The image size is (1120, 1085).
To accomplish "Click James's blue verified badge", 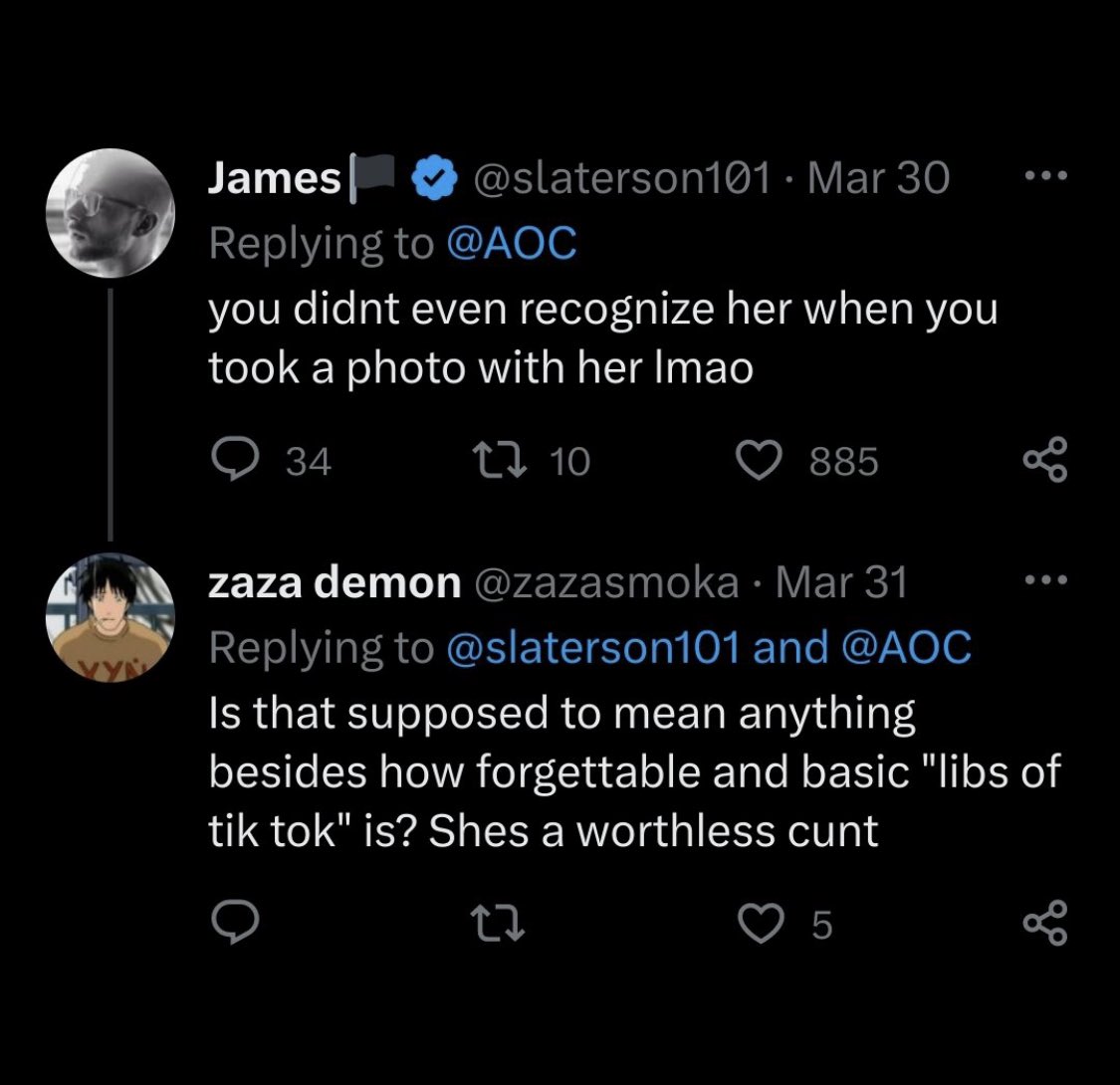I will (434, 177).
